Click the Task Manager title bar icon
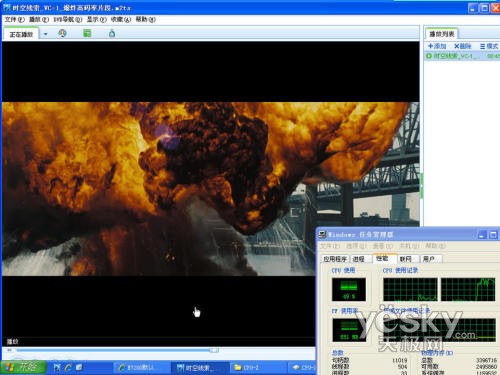500x375 pixels. coord(322,234)
